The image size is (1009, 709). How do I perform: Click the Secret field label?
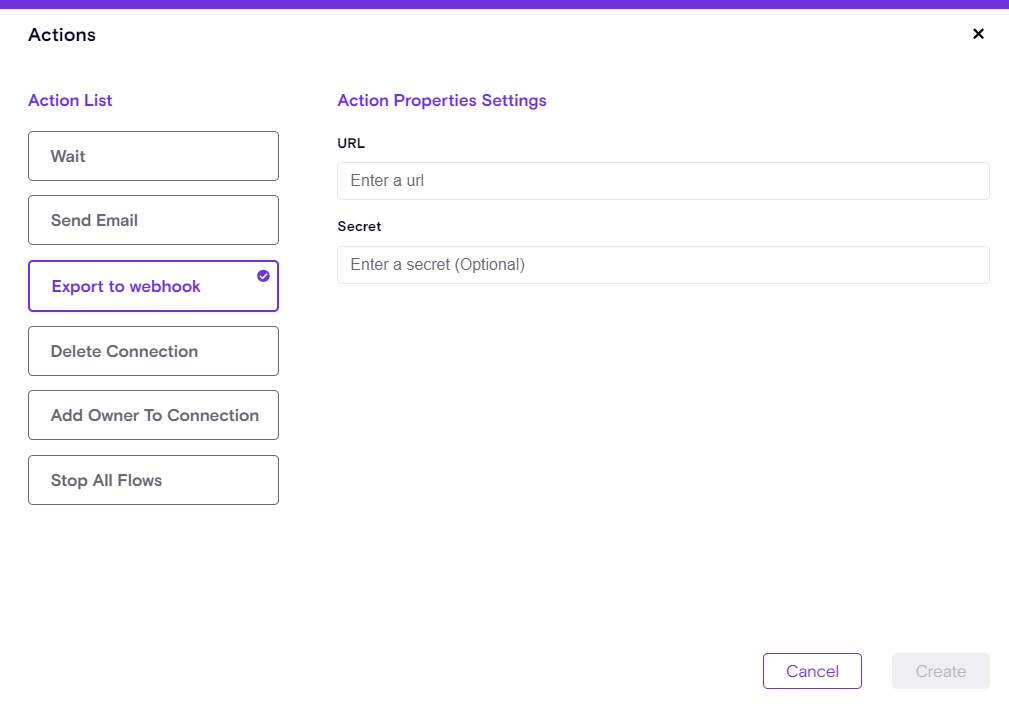[x=359, y=227]
